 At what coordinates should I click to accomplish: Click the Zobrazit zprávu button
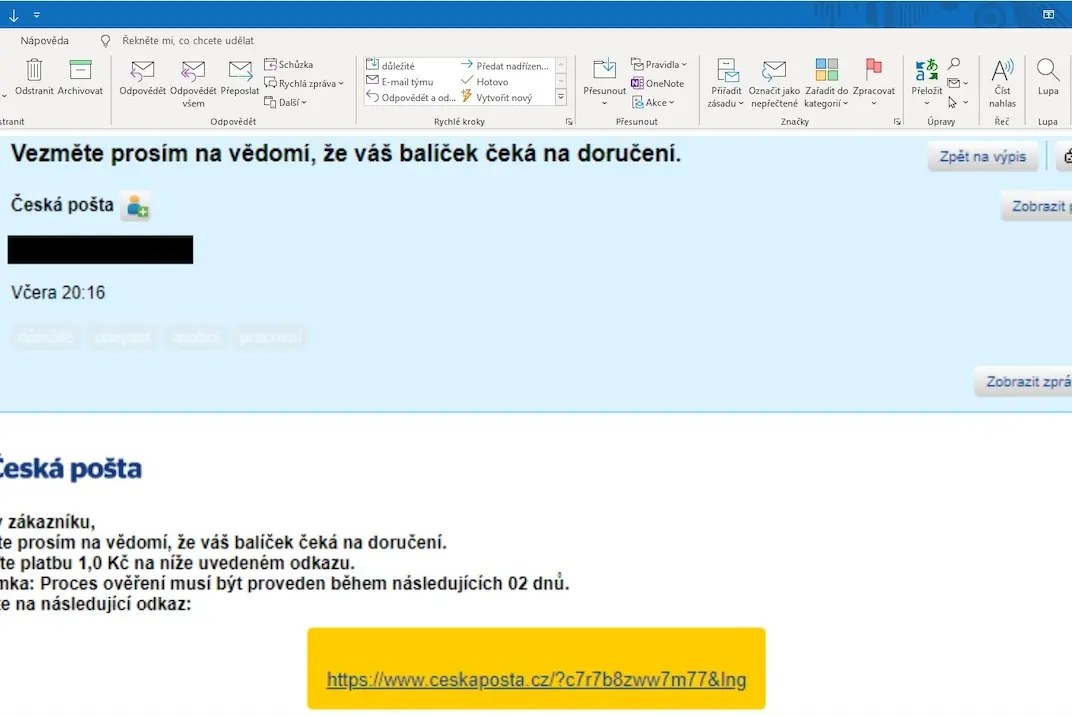[x=1023, y=381]
